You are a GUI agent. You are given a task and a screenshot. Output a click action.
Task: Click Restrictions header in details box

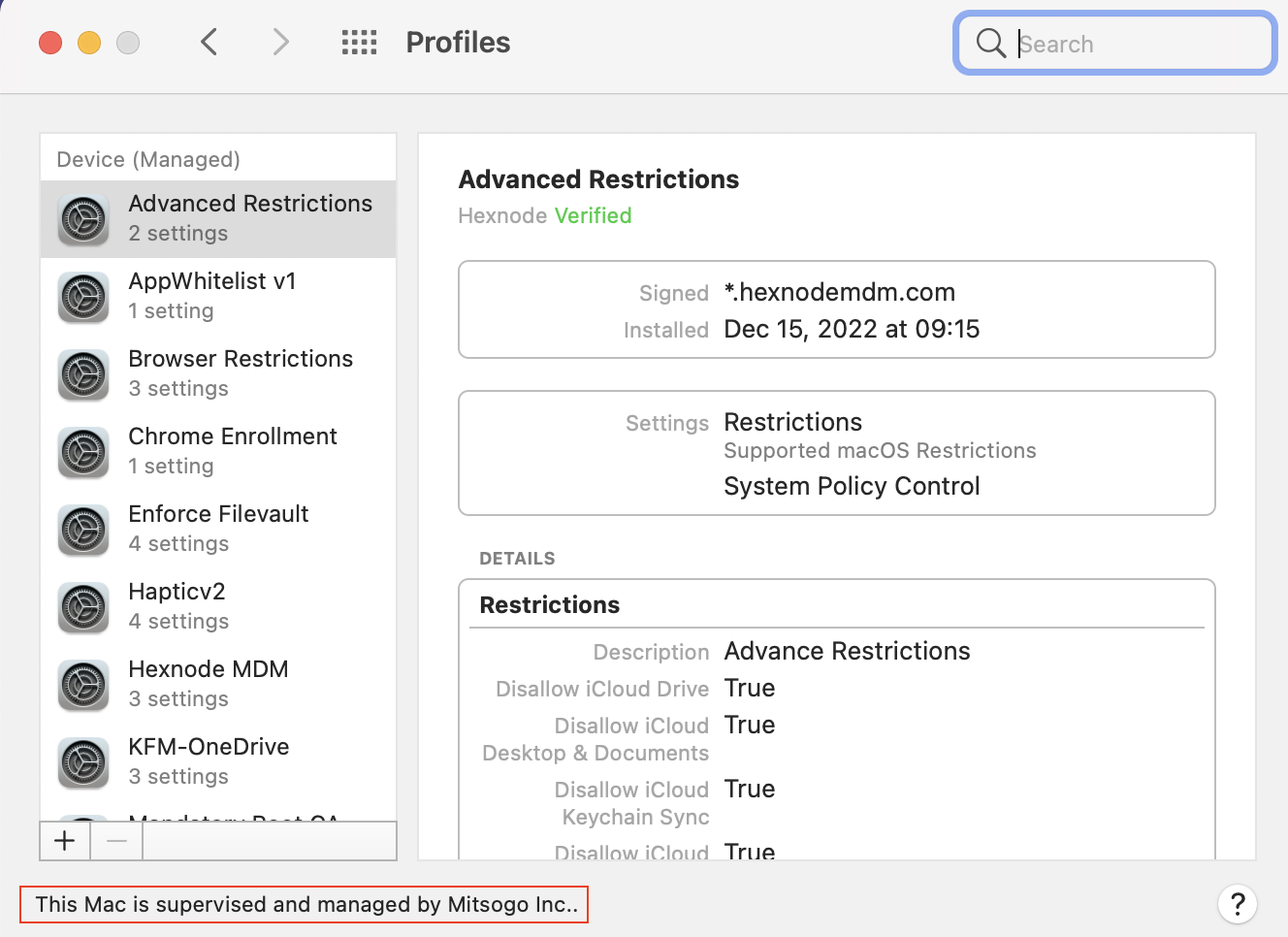(550, 604)
